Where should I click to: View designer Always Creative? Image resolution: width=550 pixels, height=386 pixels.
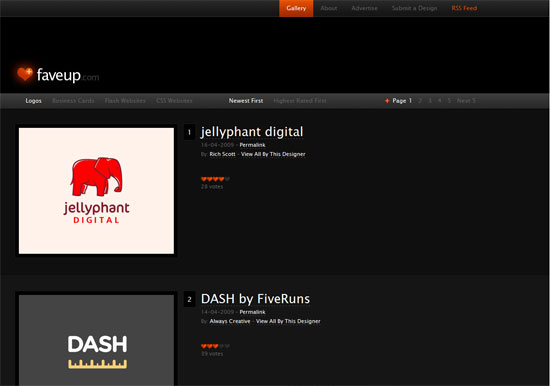click(230, 321)
